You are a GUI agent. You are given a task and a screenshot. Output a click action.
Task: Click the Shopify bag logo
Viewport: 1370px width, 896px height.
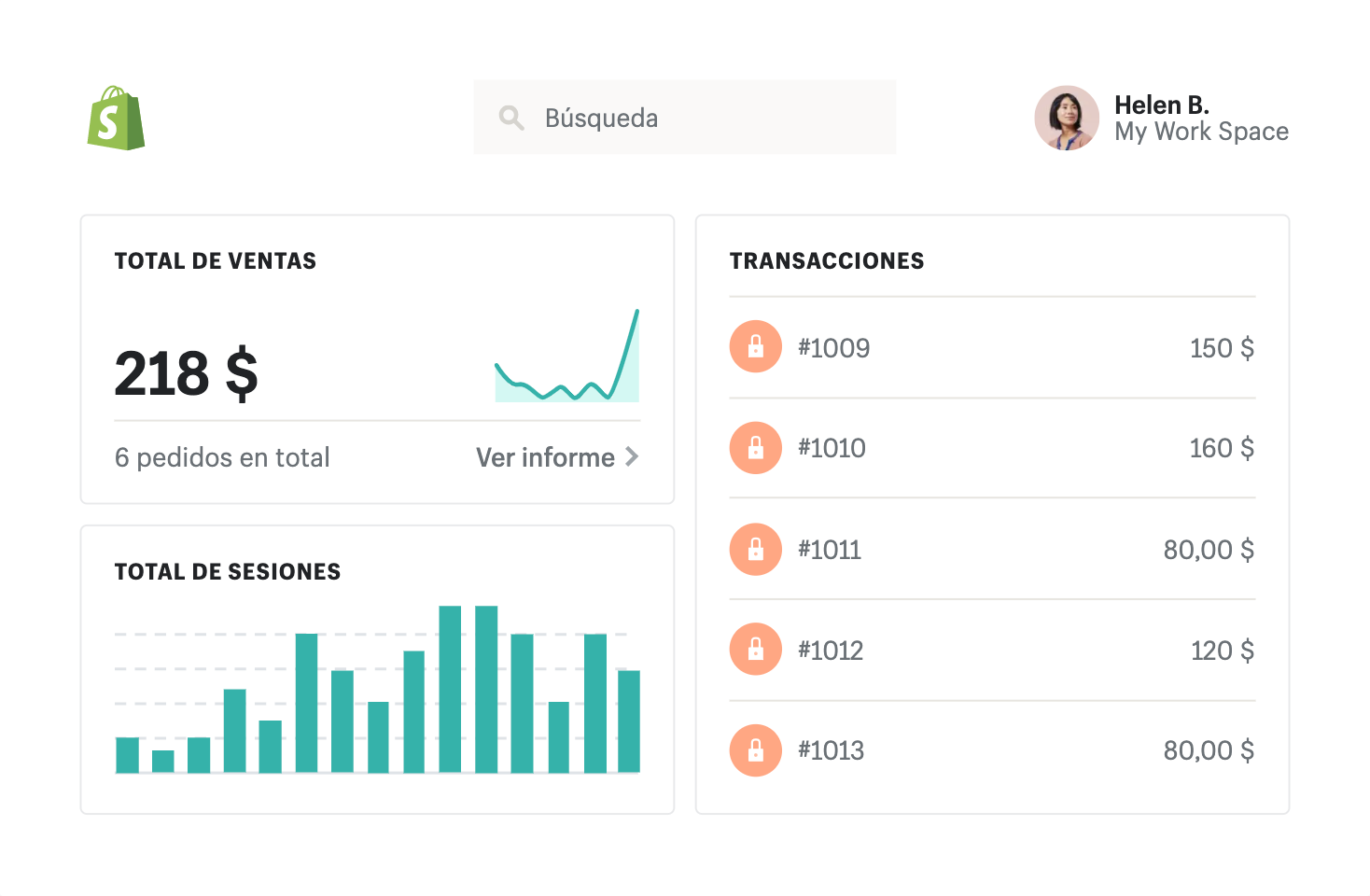pyautogui.click(x=116, y=119)
